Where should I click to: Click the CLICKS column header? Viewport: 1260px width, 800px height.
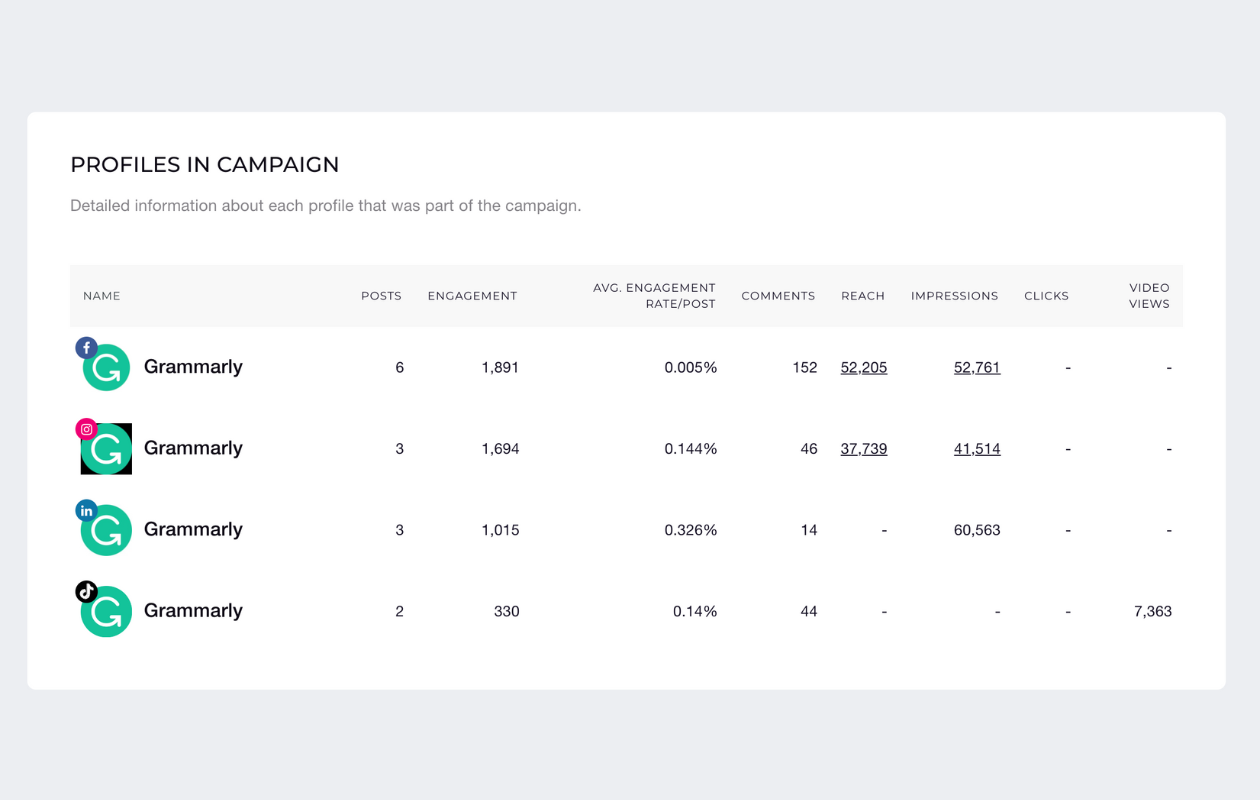[x=1046, y=296]
